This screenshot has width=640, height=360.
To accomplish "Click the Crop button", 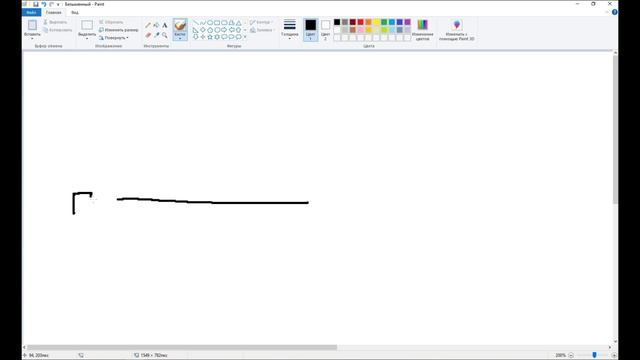I will coord(111,22).
